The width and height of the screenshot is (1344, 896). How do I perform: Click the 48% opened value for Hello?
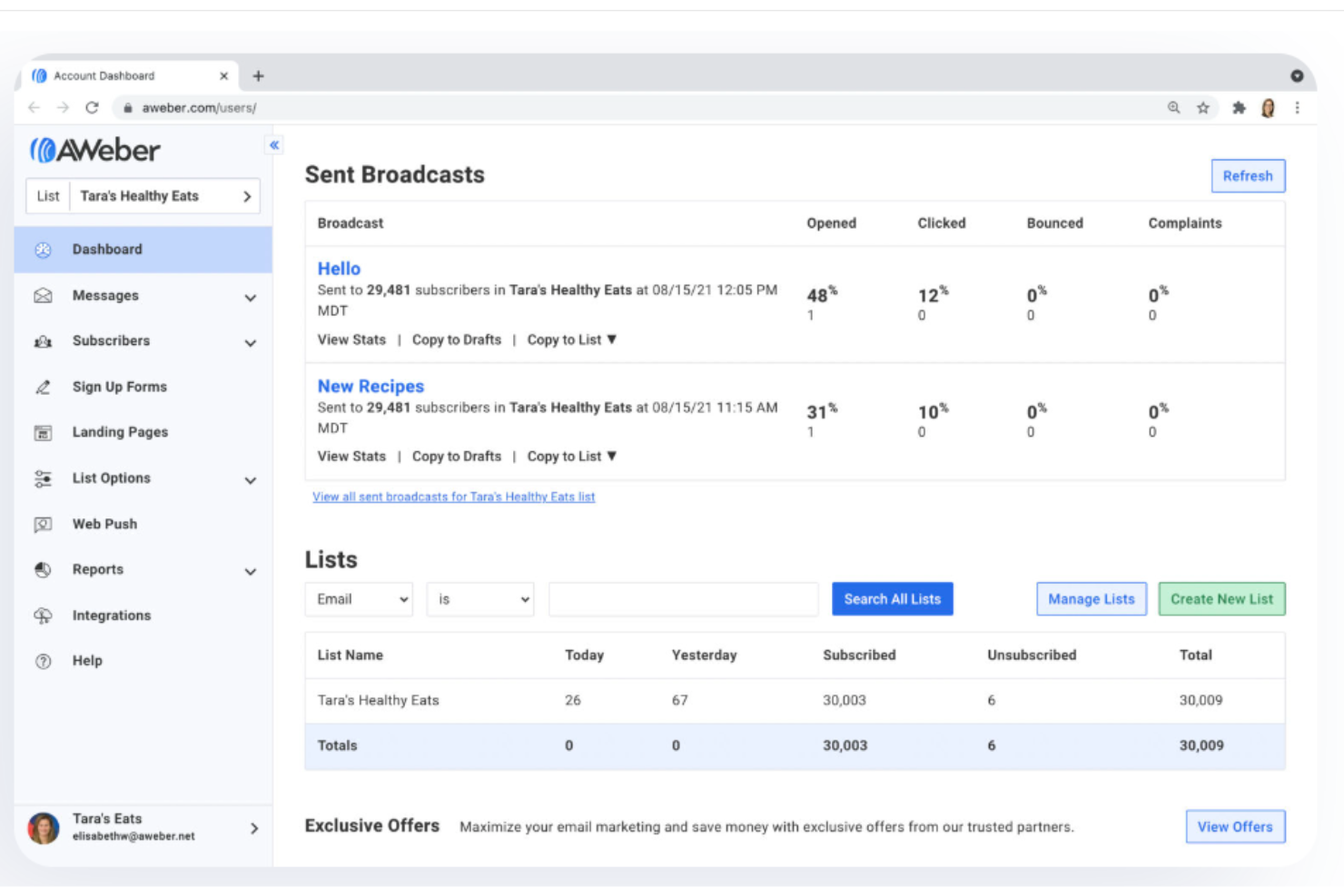point(822,295)
